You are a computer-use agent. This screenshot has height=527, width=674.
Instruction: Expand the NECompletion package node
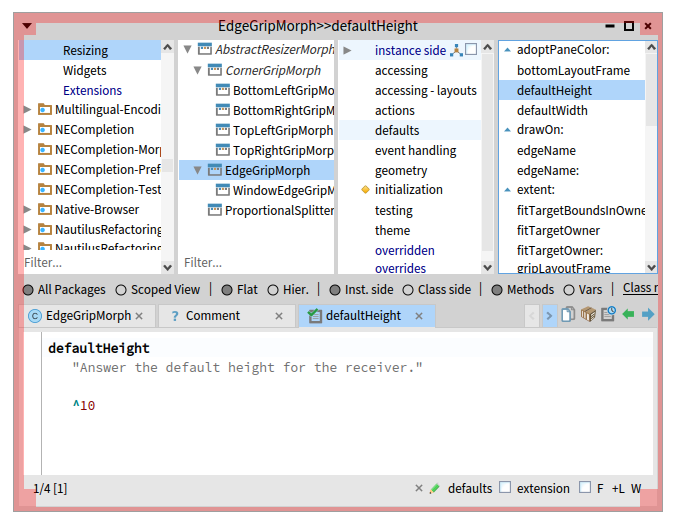[28, 129]
